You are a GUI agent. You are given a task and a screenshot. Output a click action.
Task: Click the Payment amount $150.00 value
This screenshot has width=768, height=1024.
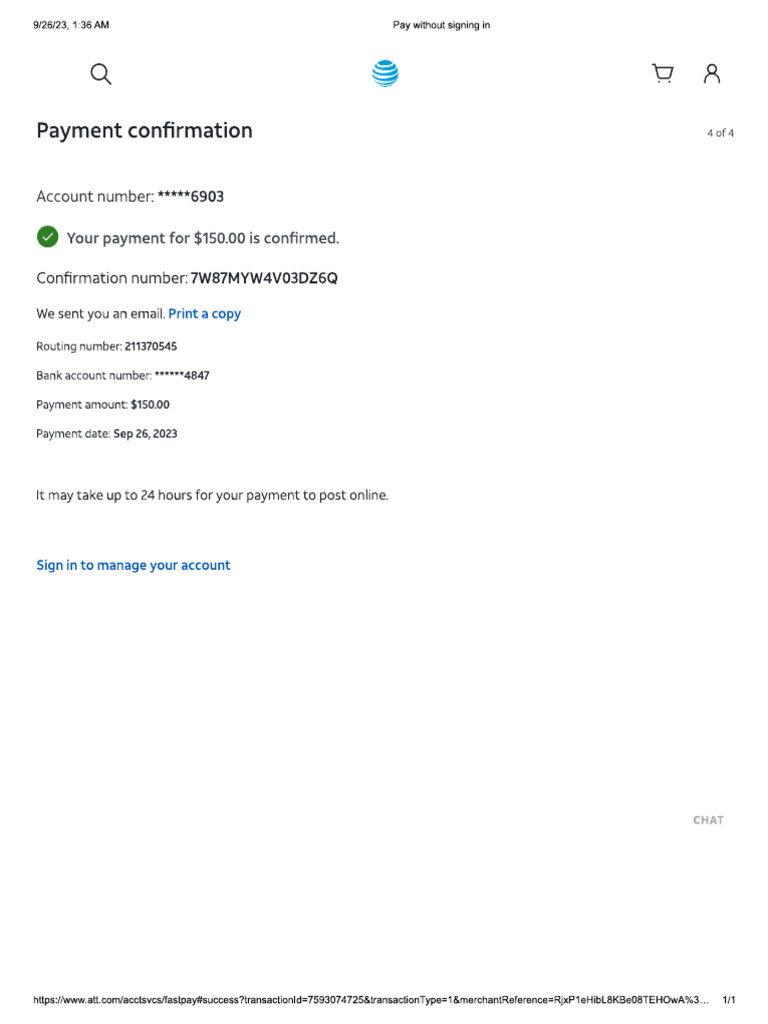pos(150,405)
